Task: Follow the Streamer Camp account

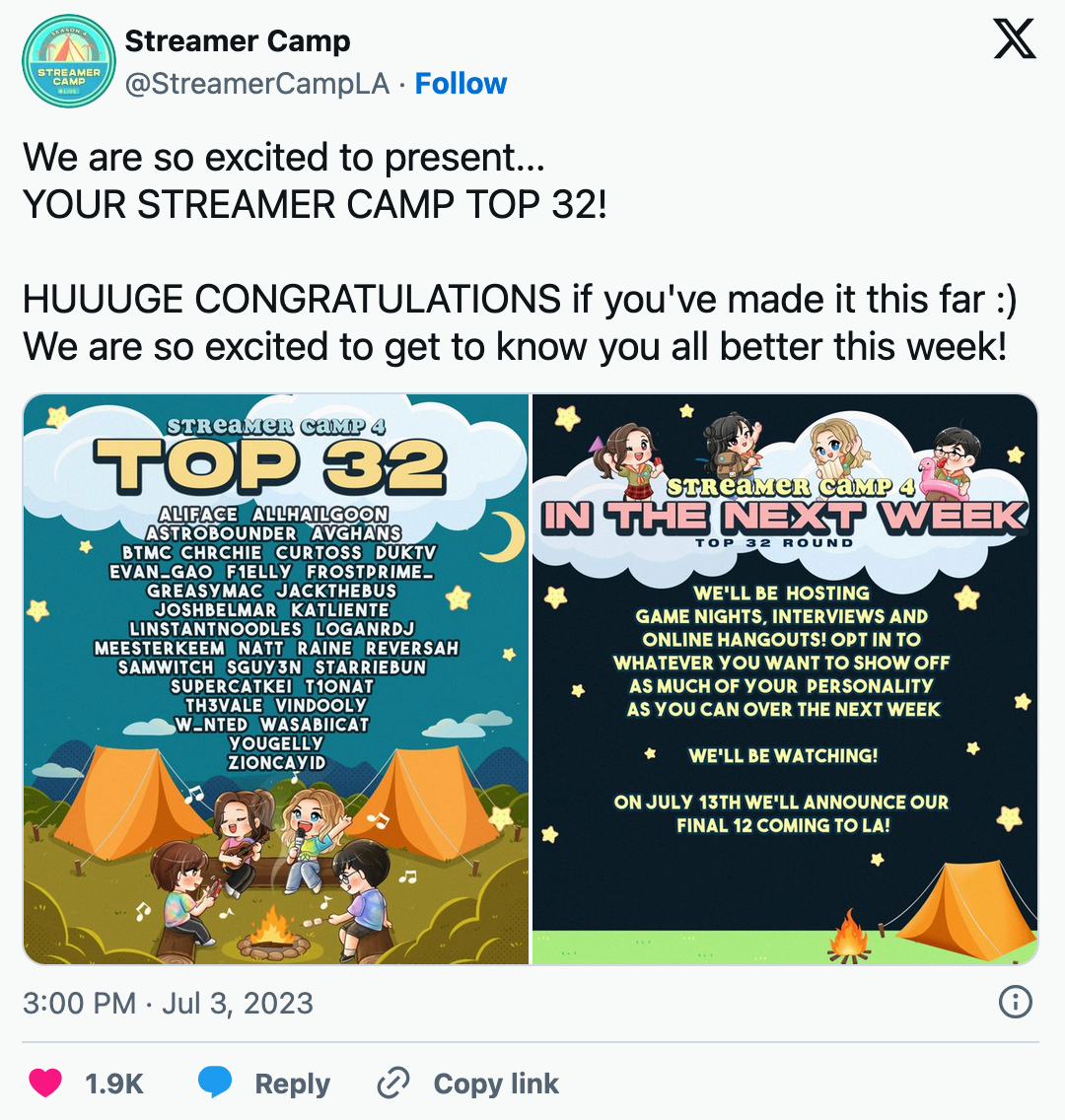Action: [x=461, y=84]
